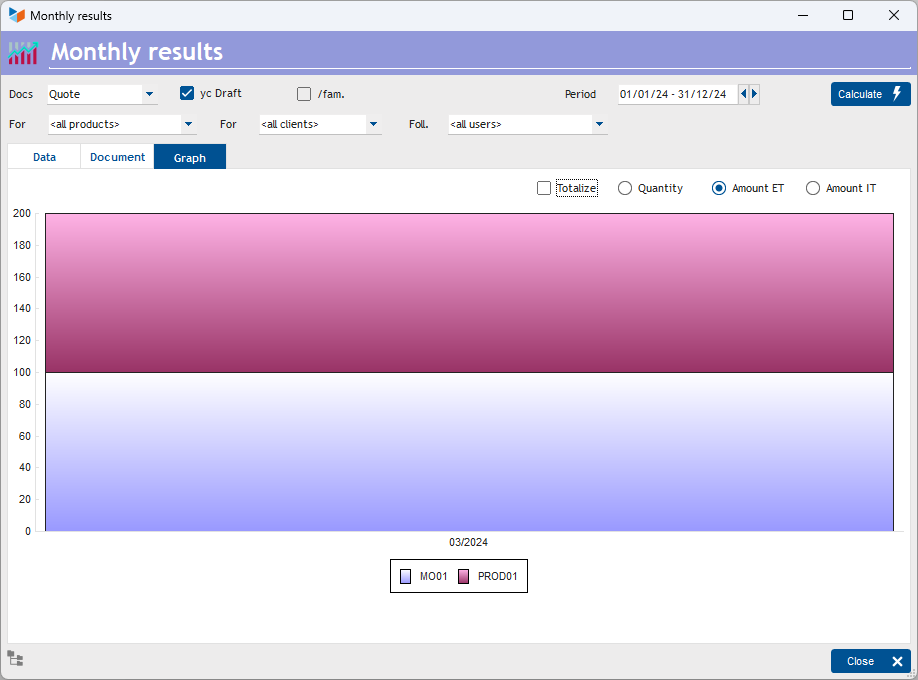Click the tree structure icon at bottom left
Image resolution: width=918 pixels, height=680 pixels.
pos(15,658)
